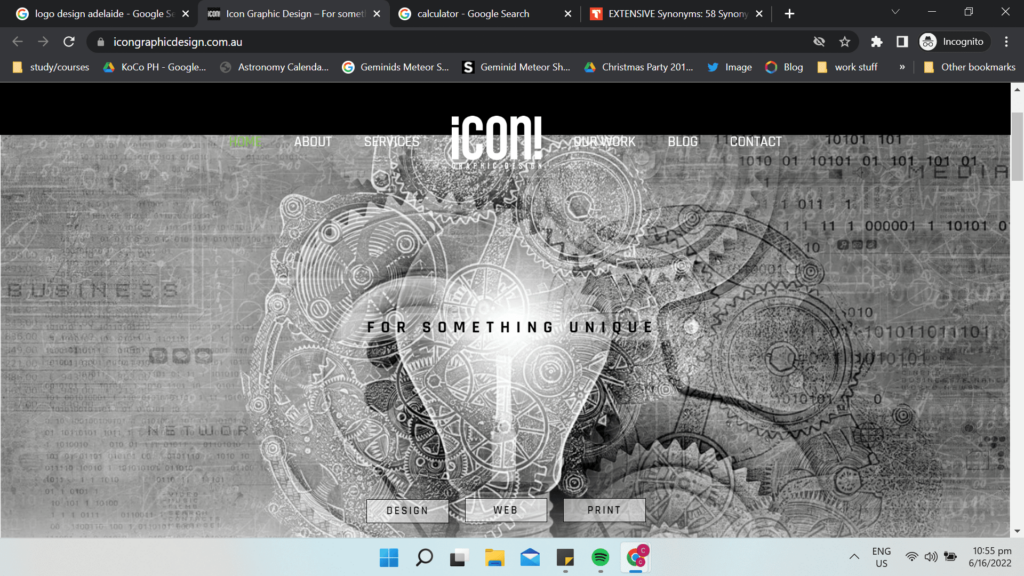Screen dimensions: 1024x576
Task: Click scrollbar up arrow
Action: 1017,89
